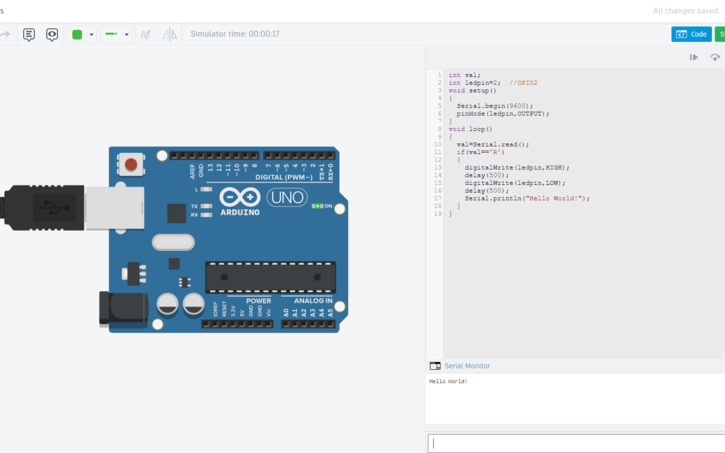Expand the wire color dropdown arrow
The height and width of the screenshot is (453, 725).
pyautogui.click(x=91, y=34)
